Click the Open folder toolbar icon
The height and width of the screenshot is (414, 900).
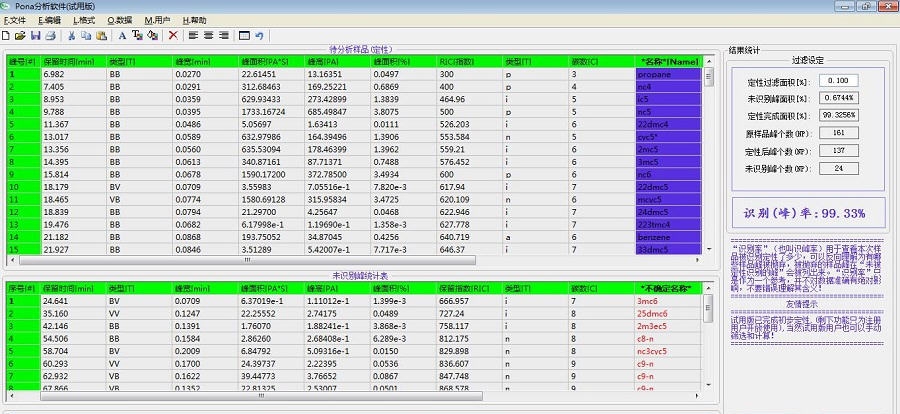click(x=20, y=35)
